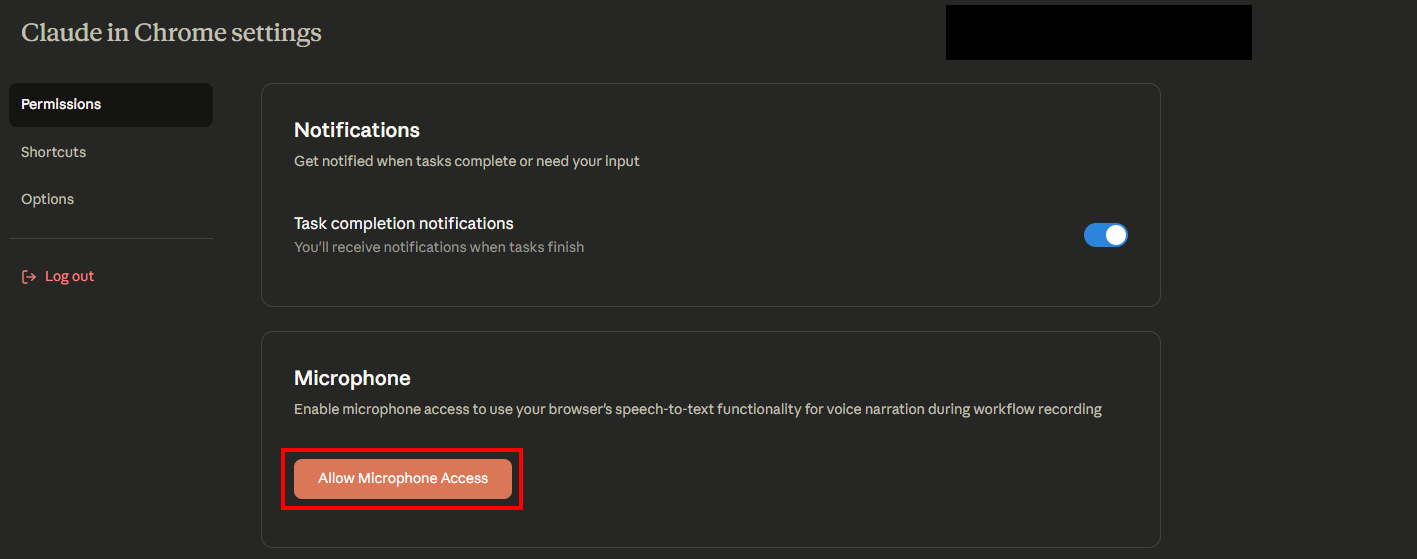This screenshot has width=1417, height=559.
Task: Click Allow Microphone Access button
Action: pyautogui.click(x=403, y=479)
